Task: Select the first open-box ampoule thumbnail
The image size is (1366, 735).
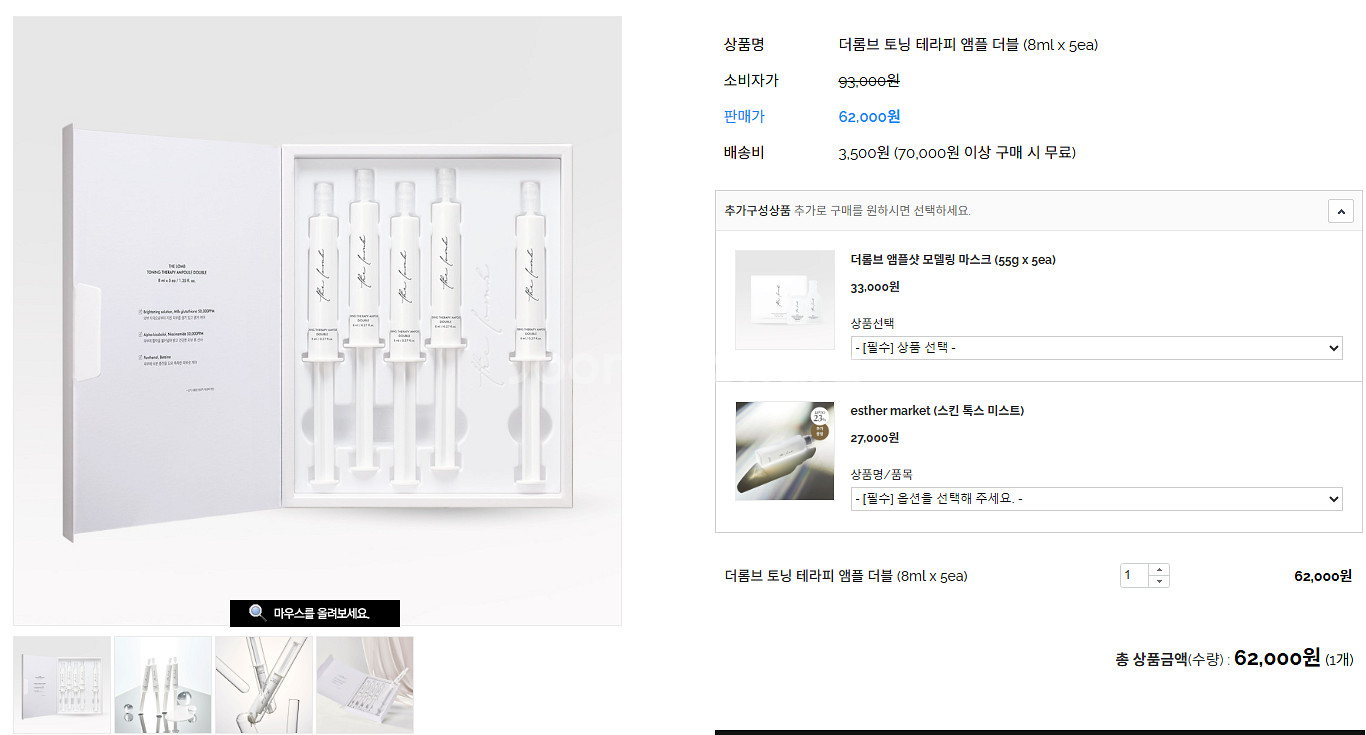Action: (x=62, y=685)
